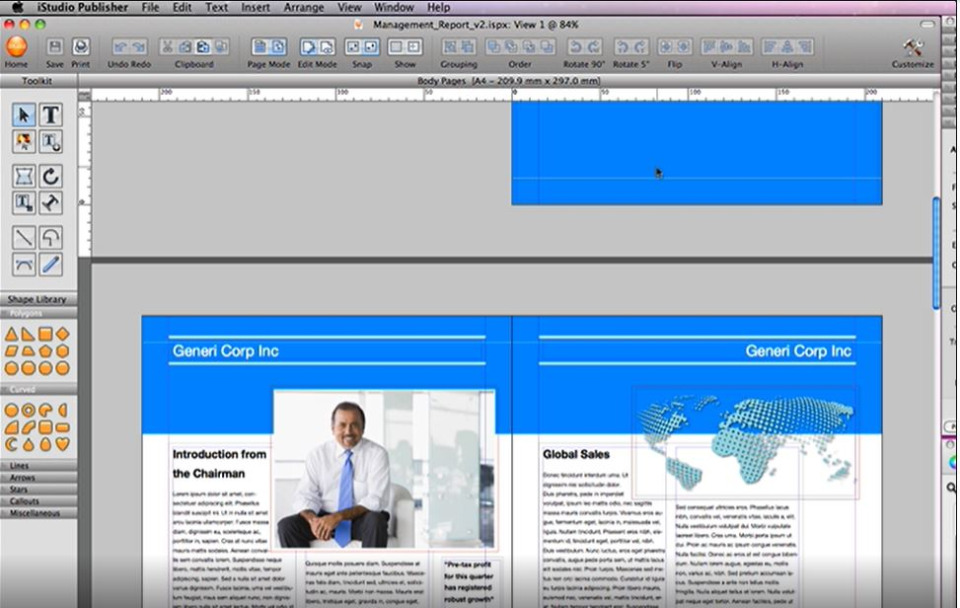Viewport: 960px width, 608px height.
Task: Pick the heart shape in Curved section
Action: [63, 443]
